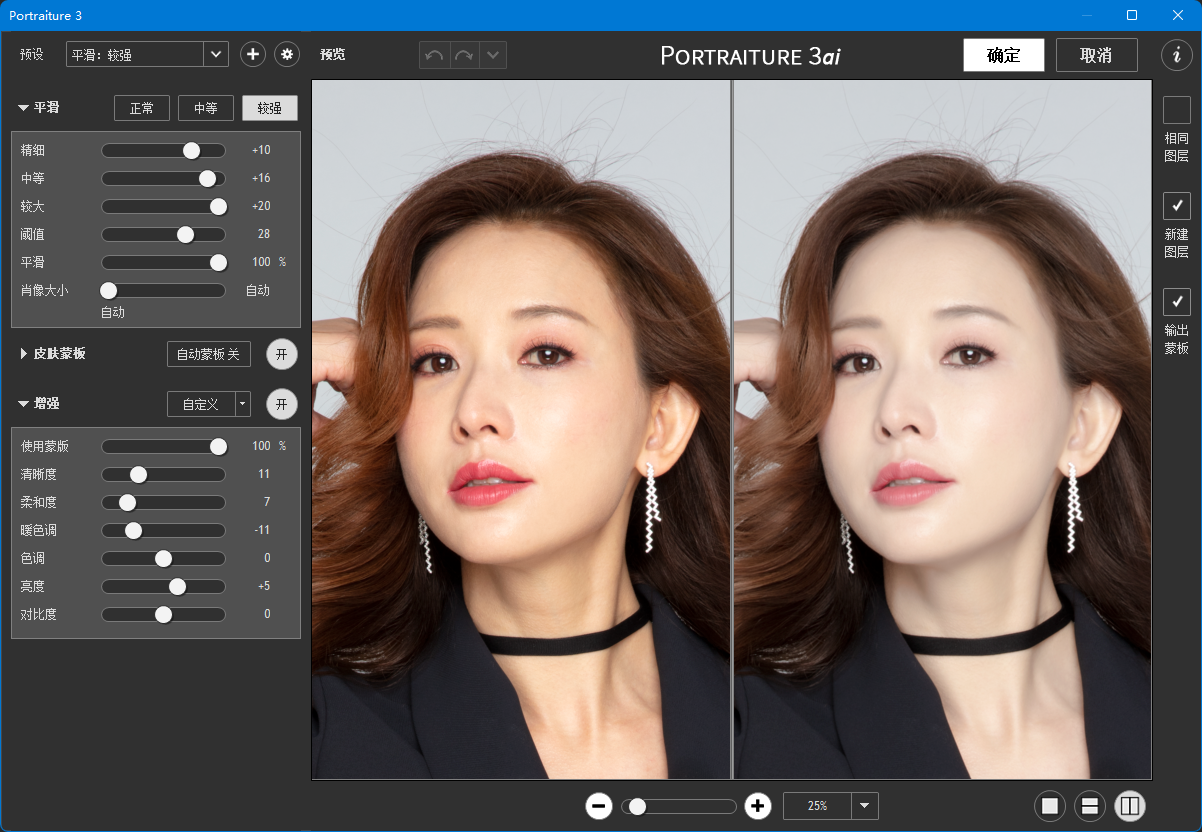
Task: Click the 清晰度 slider handle
Action: coord(139,474)
